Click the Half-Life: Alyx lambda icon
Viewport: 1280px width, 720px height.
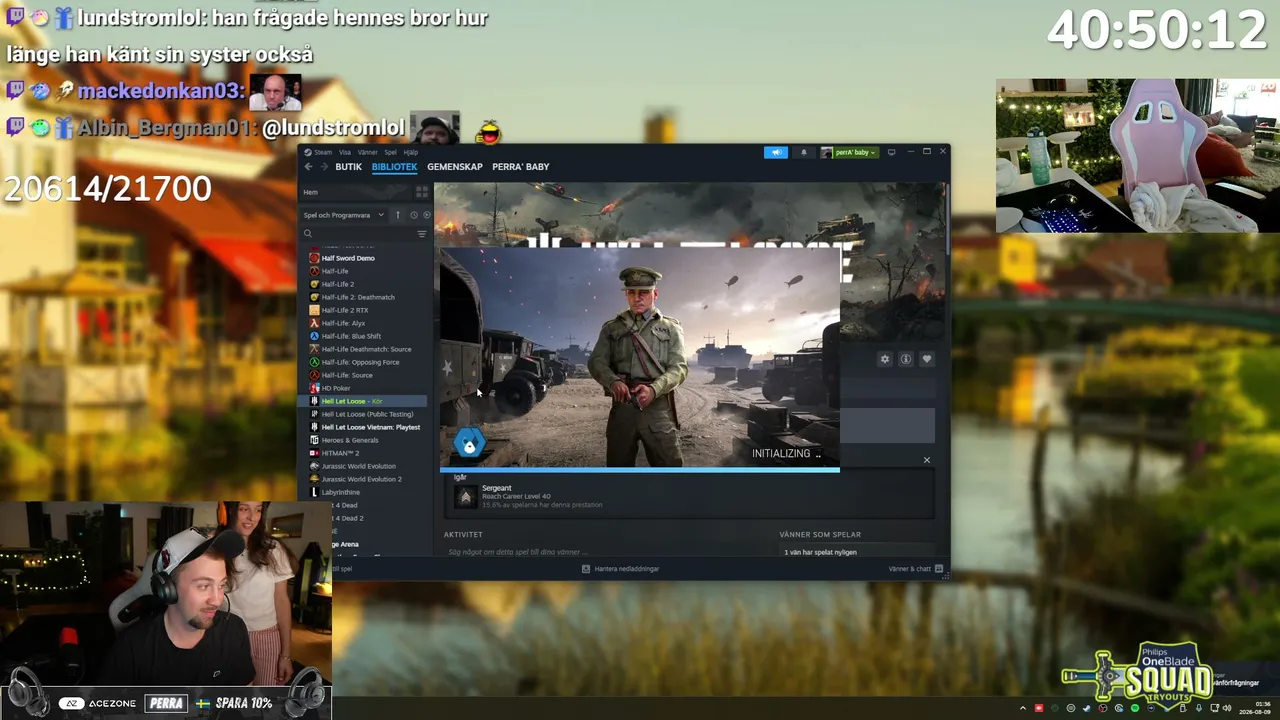tap(314, 323)
